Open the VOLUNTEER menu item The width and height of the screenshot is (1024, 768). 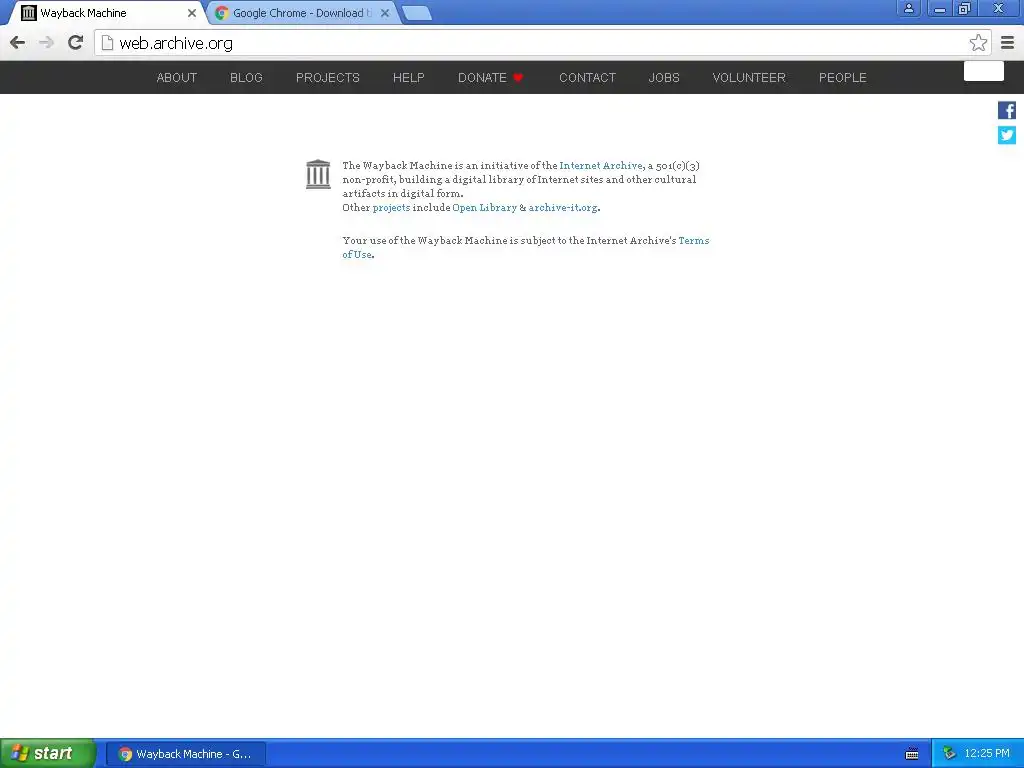749,78
